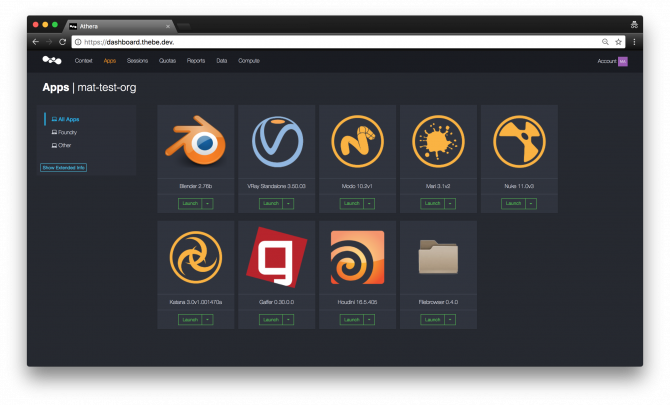Open Nuke launch options dropdown arrow

coord(531,204)
